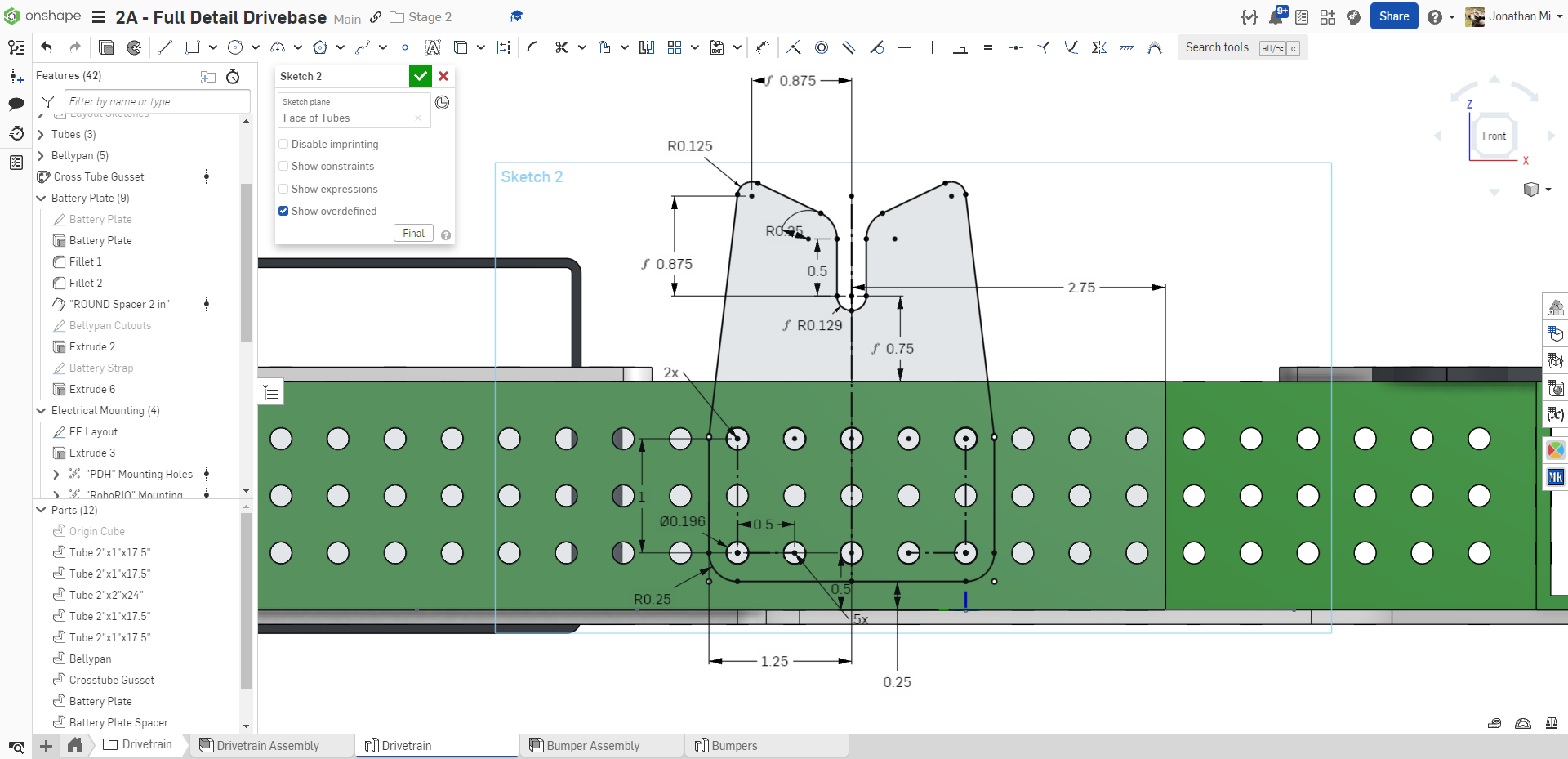Select the Line sketch tool
Screen dimensions: 1568x759
coord(165,47)
